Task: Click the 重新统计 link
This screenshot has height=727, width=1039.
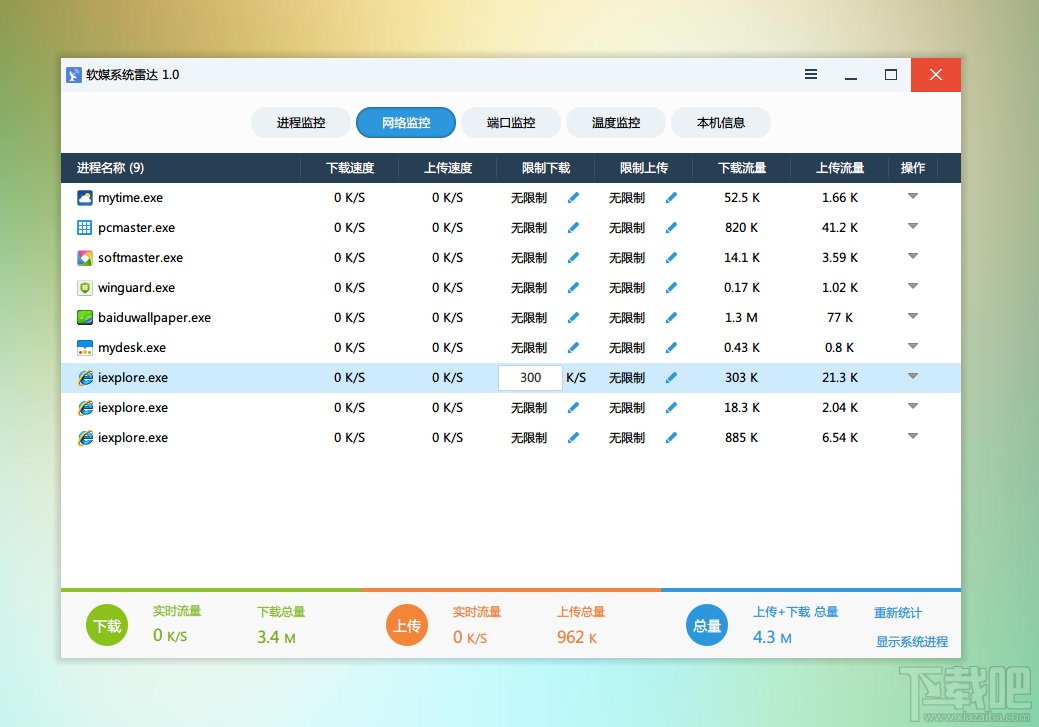Action: pyautogui.click(x=898, y=613)
